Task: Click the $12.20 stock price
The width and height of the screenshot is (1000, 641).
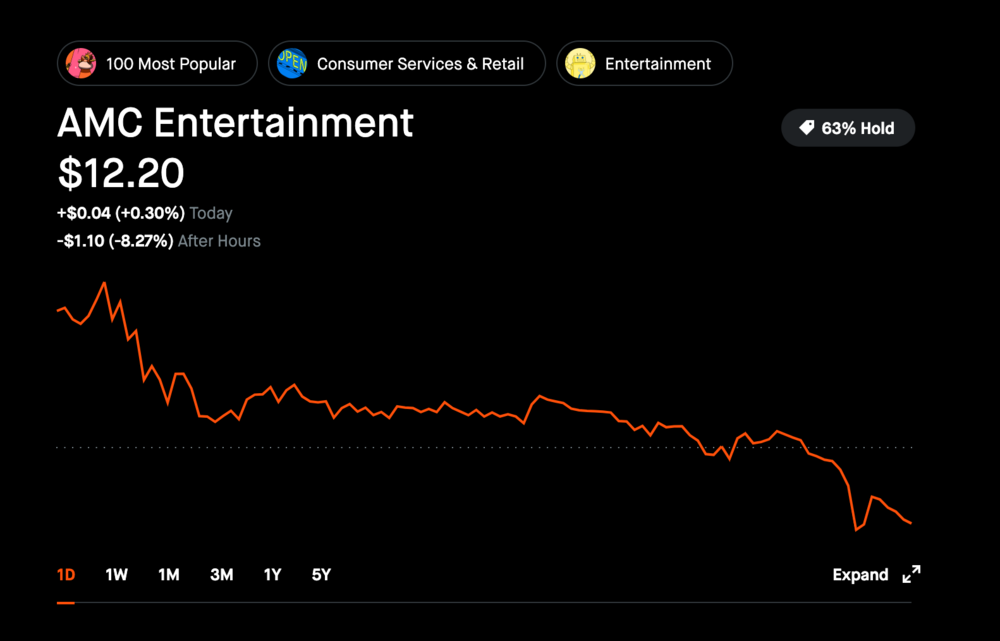Action: (x=121, y=173)
